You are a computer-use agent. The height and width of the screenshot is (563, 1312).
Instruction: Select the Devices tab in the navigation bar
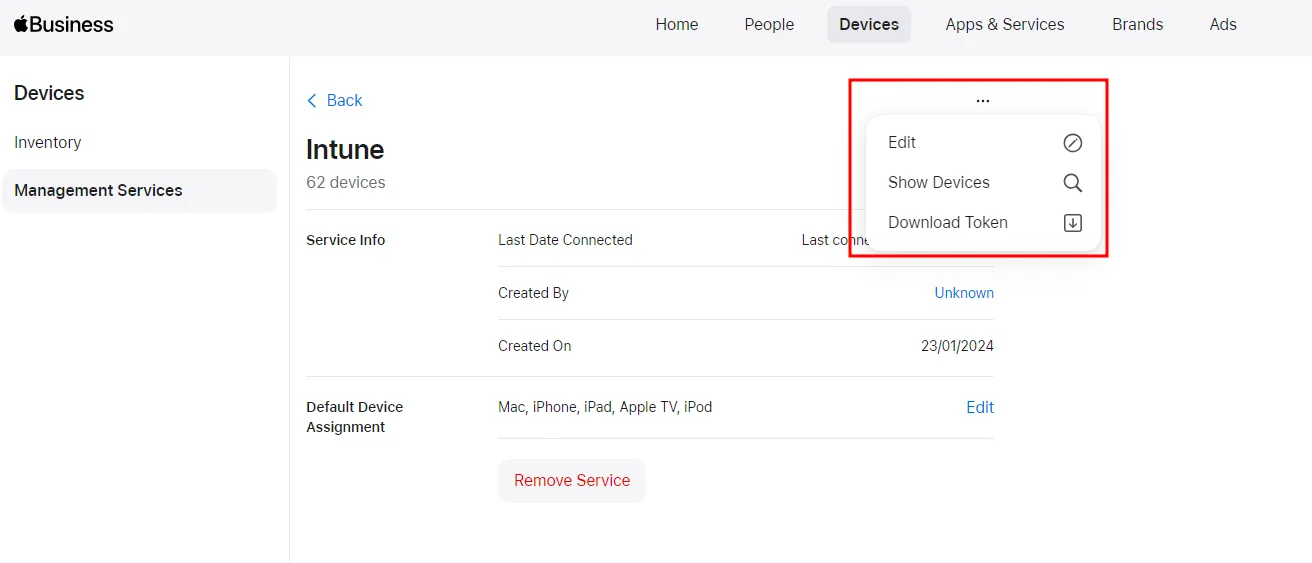click(869, 25)
